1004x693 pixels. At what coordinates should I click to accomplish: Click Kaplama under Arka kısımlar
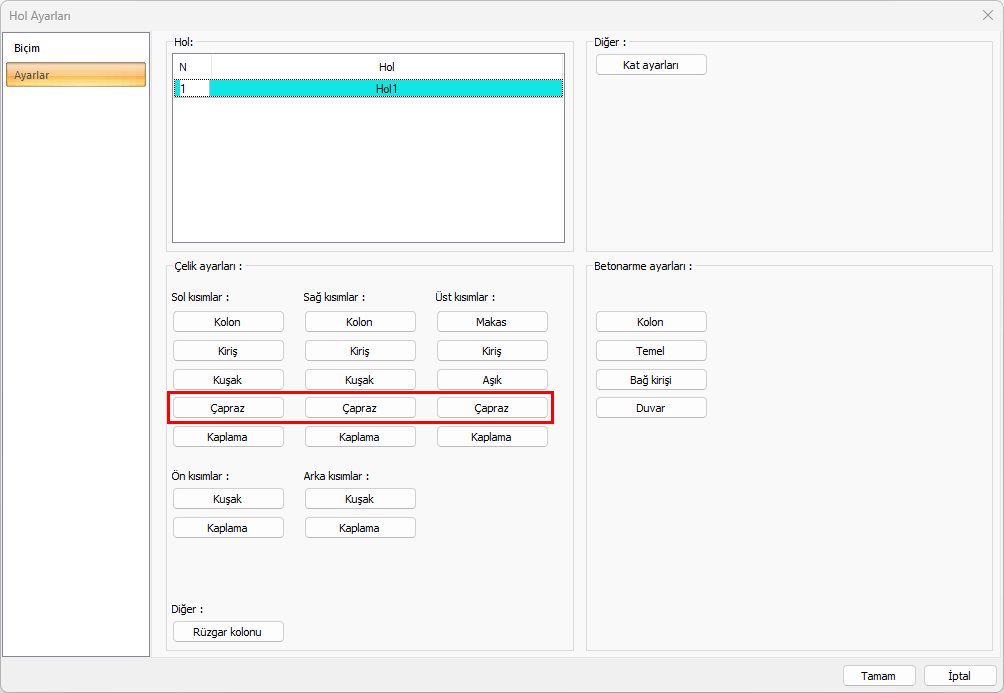tap(360, 528)
